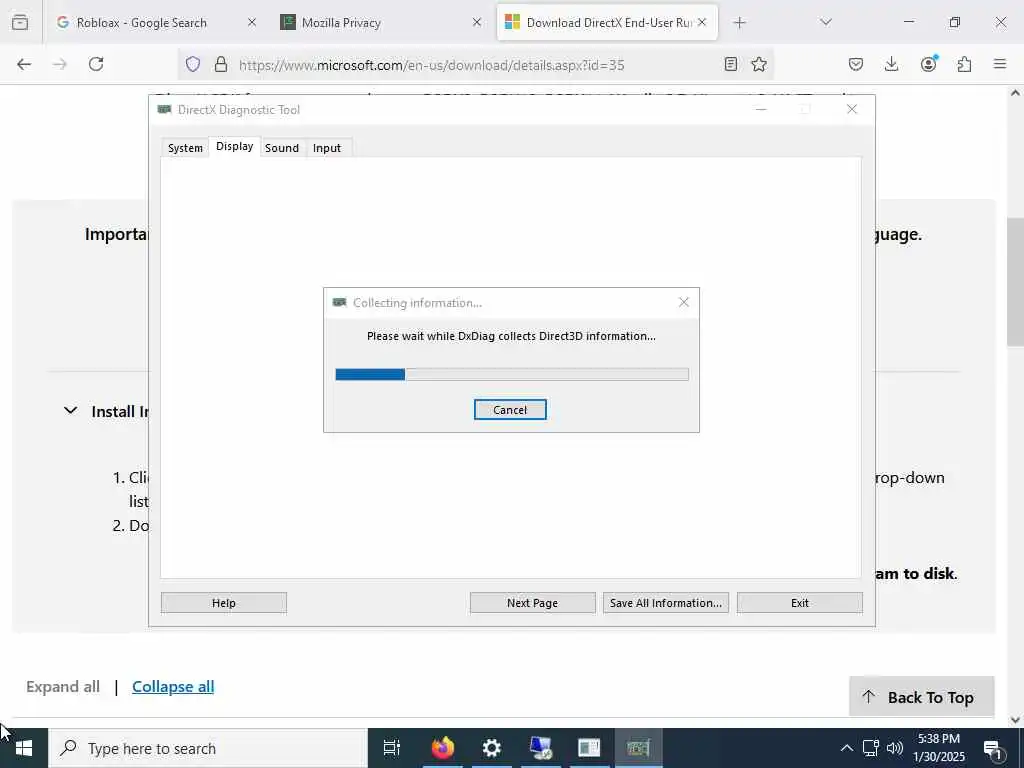Image resolution: width=1024 pixels, height=768 pixels.
Task: Switch to the System tab in DxDiag
Action: [x=185, y=148]
